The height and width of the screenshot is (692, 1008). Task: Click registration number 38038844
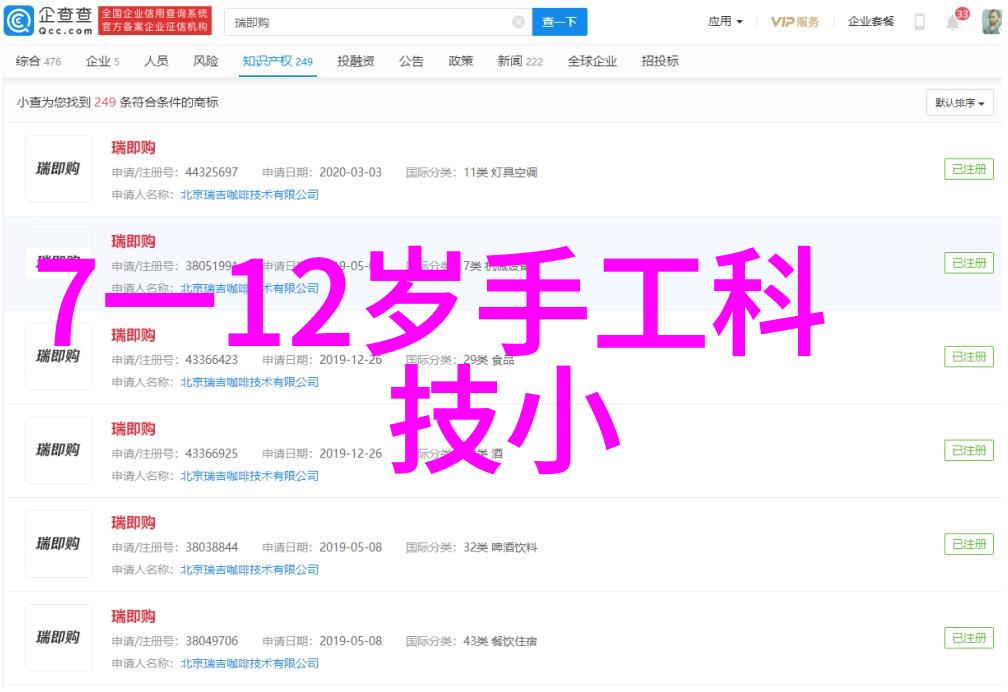pos(212,548)
